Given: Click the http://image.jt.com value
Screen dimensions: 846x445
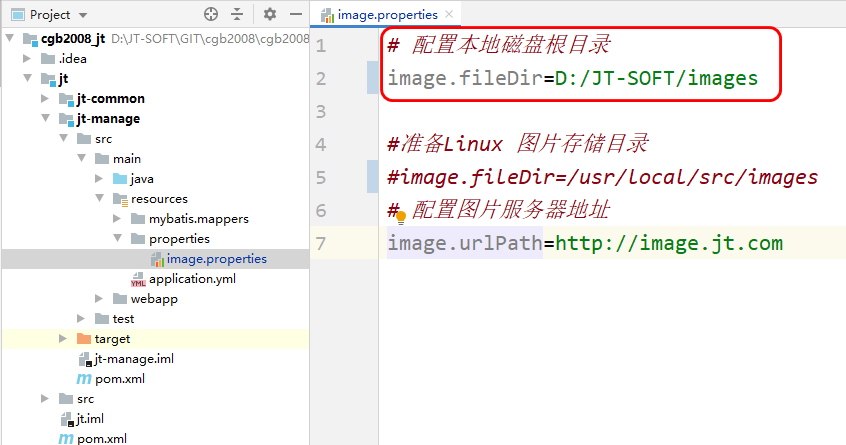Looking at the screenshot, I should pyautogui.click(x=669, y=243).
